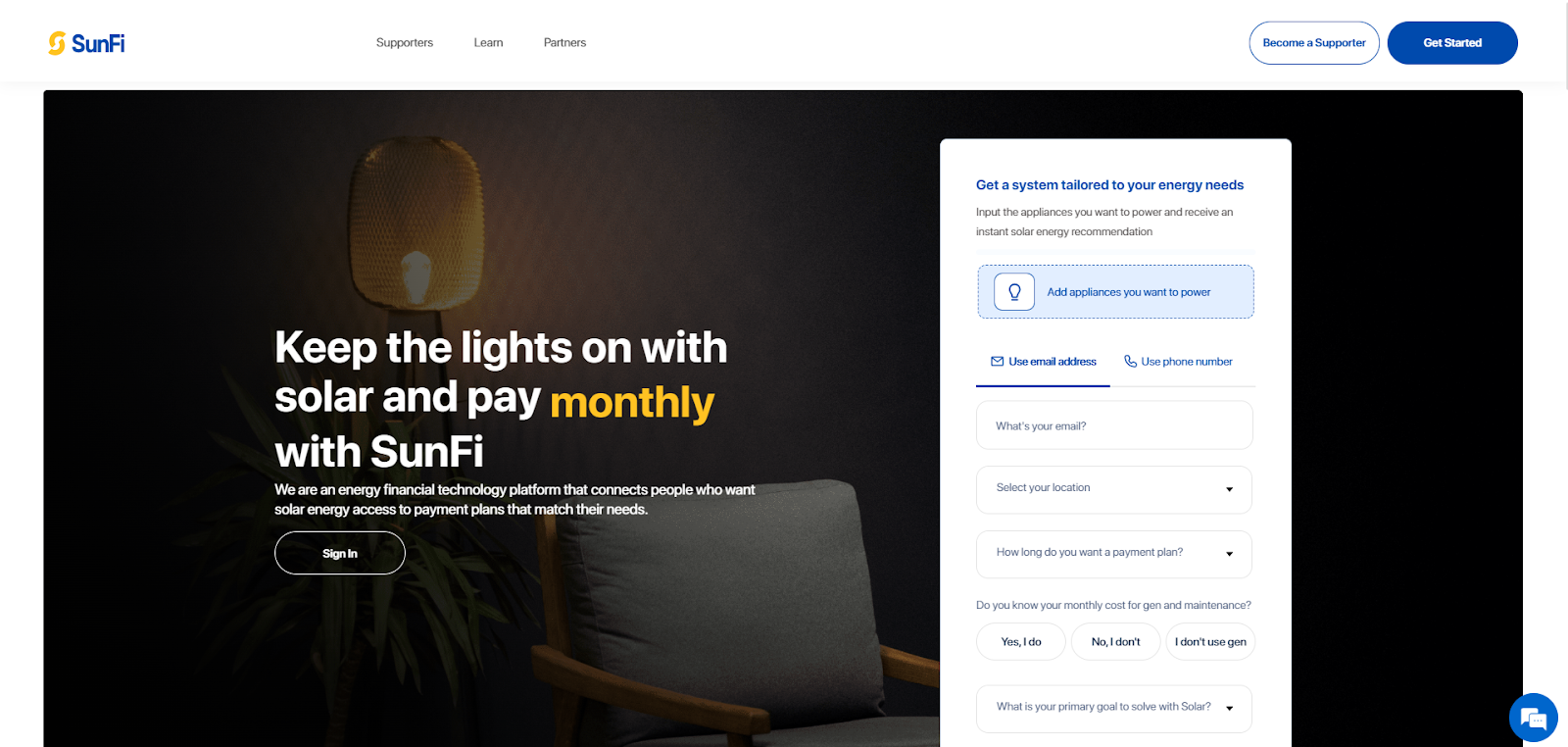Select the 'Yes, I do' option
1568x747 pixels.
click(x=1021, y=642)
